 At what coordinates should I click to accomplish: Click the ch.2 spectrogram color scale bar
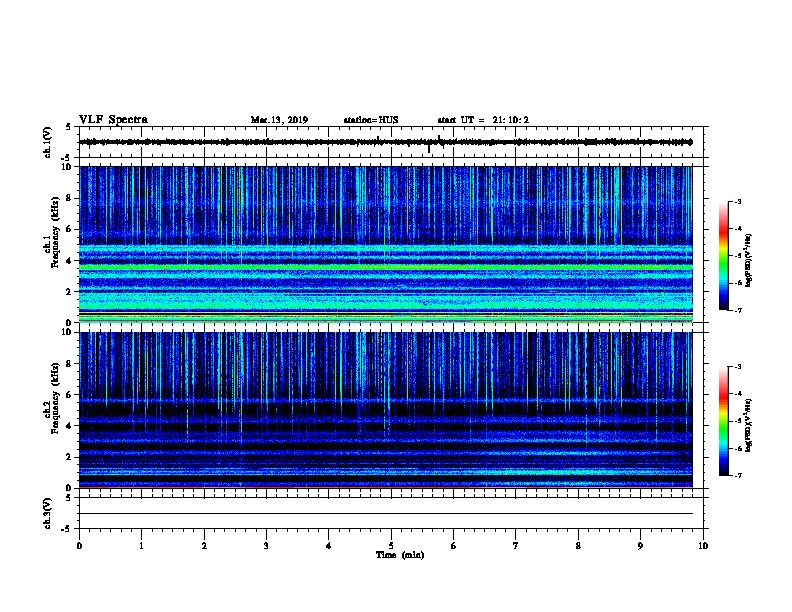(723, 421)
